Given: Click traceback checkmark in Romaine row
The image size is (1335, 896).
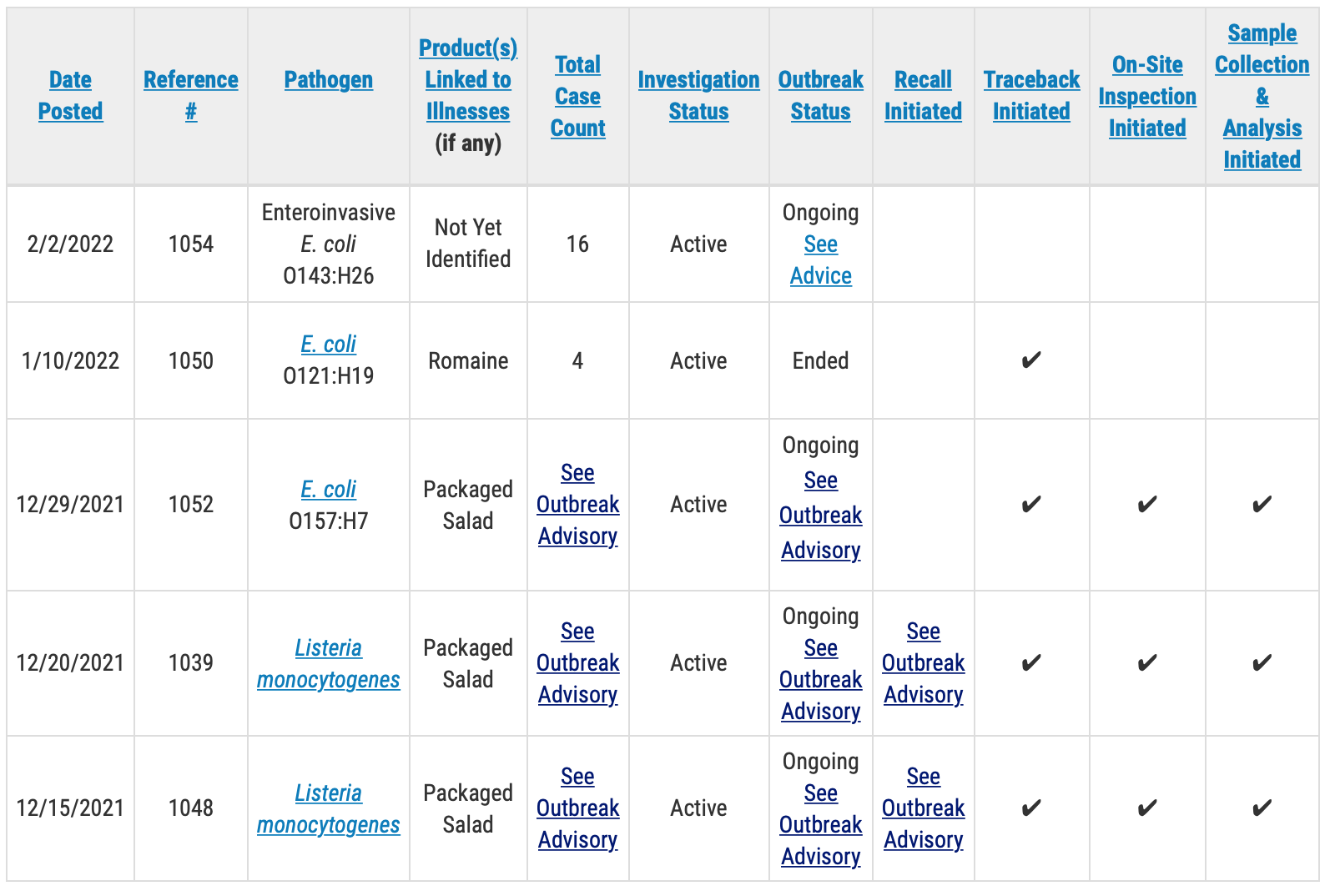Looking at the screenshot, I should tap(1031, 360).
